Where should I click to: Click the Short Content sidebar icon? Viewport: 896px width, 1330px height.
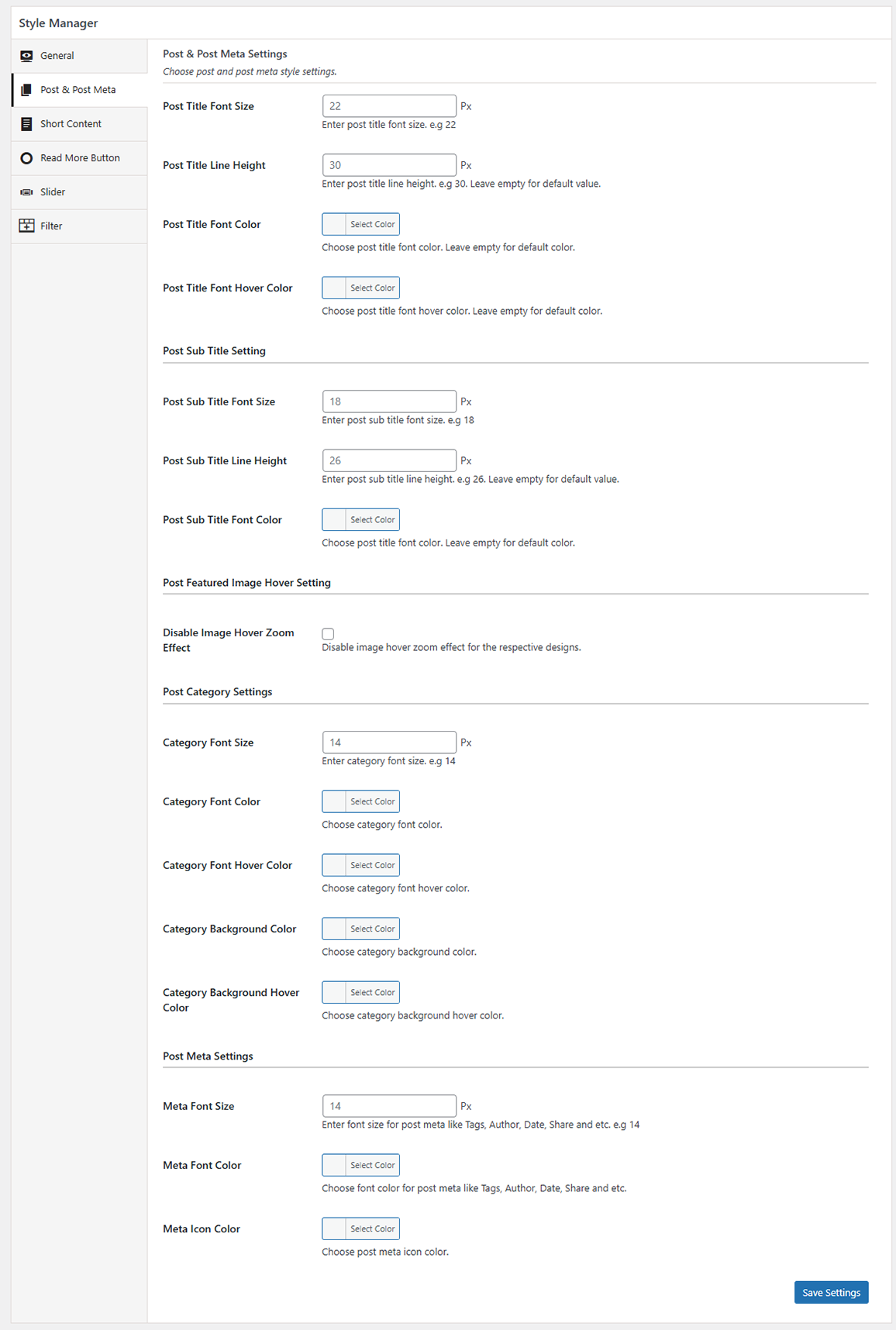click(26, 124)
